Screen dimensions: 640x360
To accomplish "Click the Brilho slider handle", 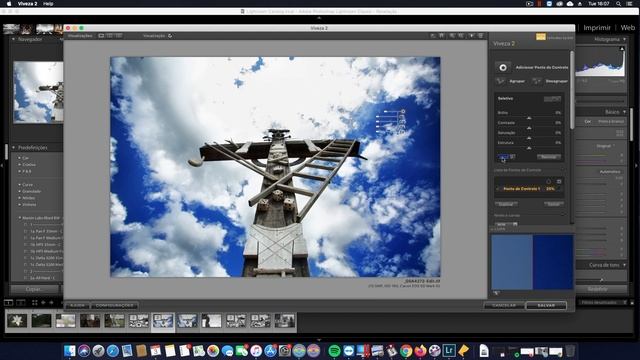I will pyautogui.click(x=529, y=118).
